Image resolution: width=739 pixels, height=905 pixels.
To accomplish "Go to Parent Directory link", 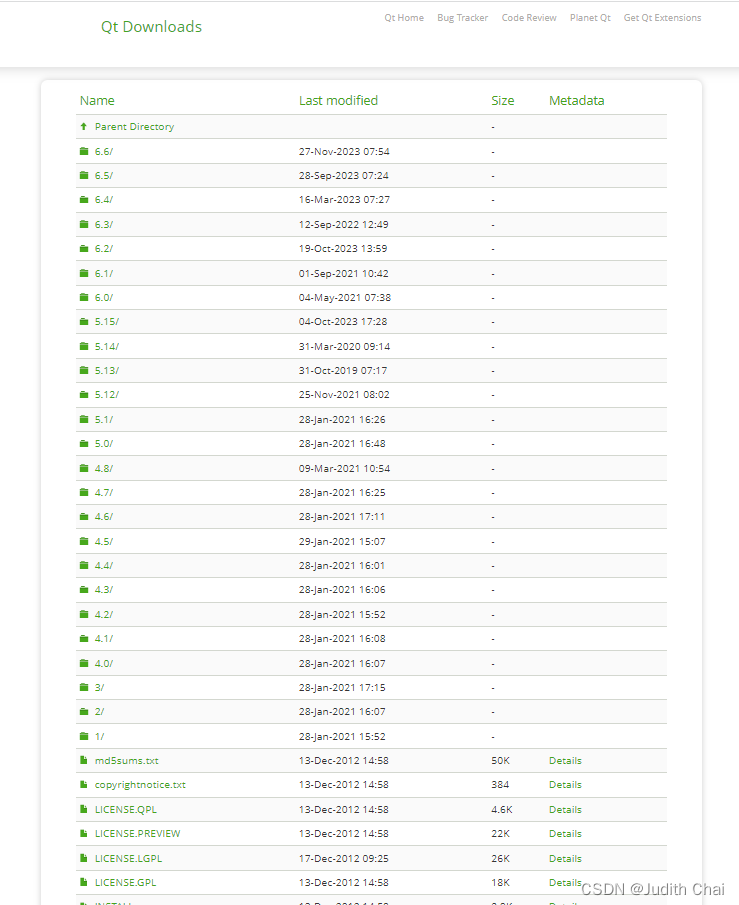I will [135, 126].
